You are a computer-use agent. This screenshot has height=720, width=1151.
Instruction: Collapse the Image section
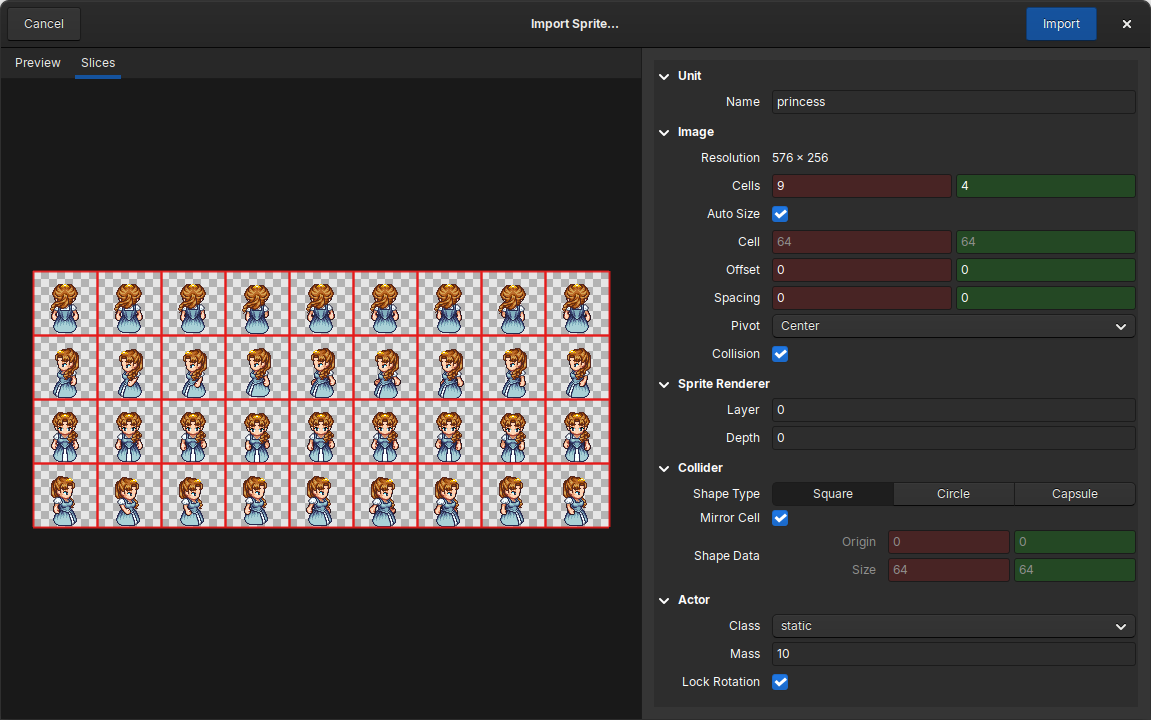(x=663, y=131)
